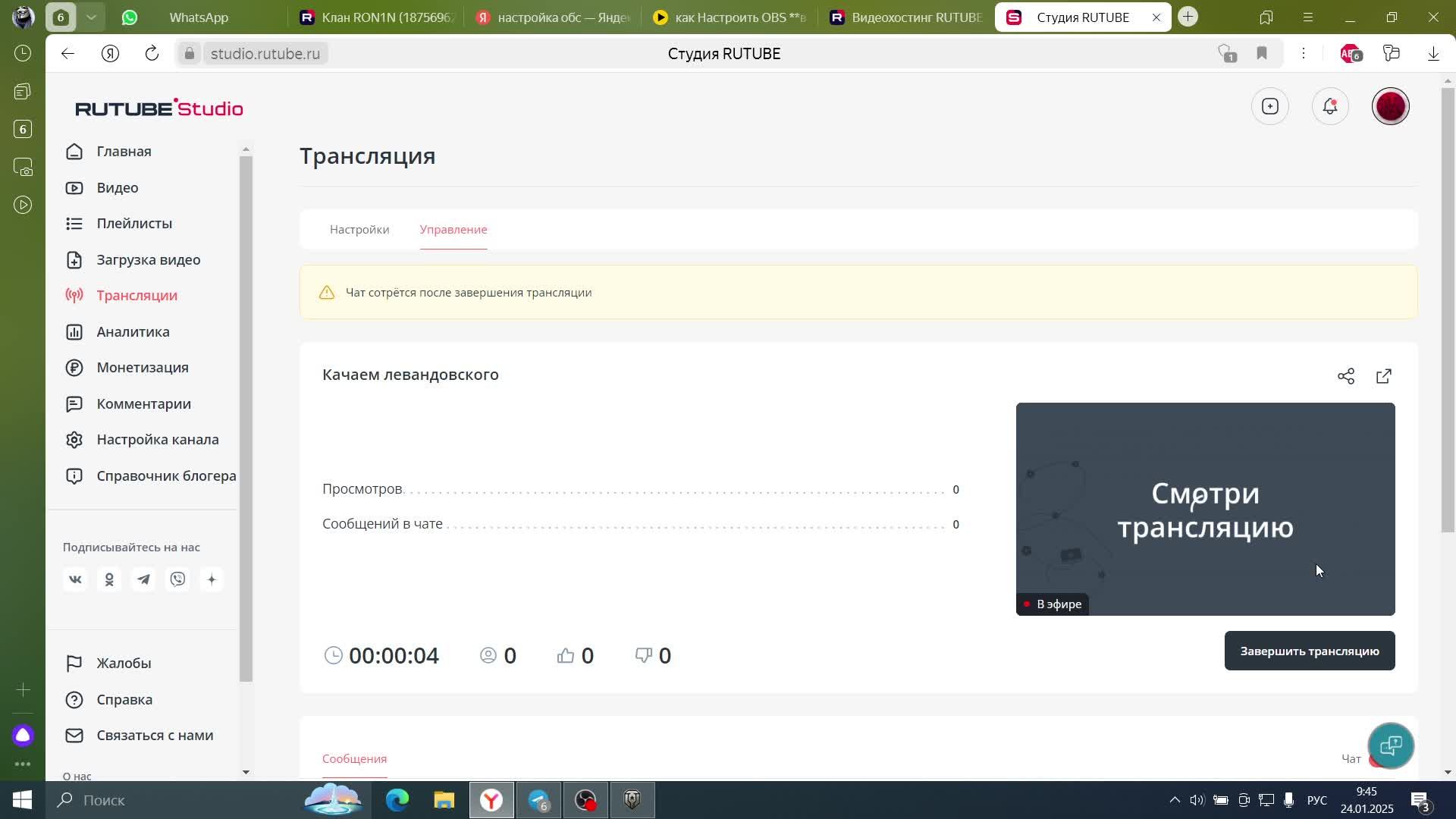Open Связаться с нами link
The height and width of the screenshot is (819, 1456).
(x=140, y=736)
